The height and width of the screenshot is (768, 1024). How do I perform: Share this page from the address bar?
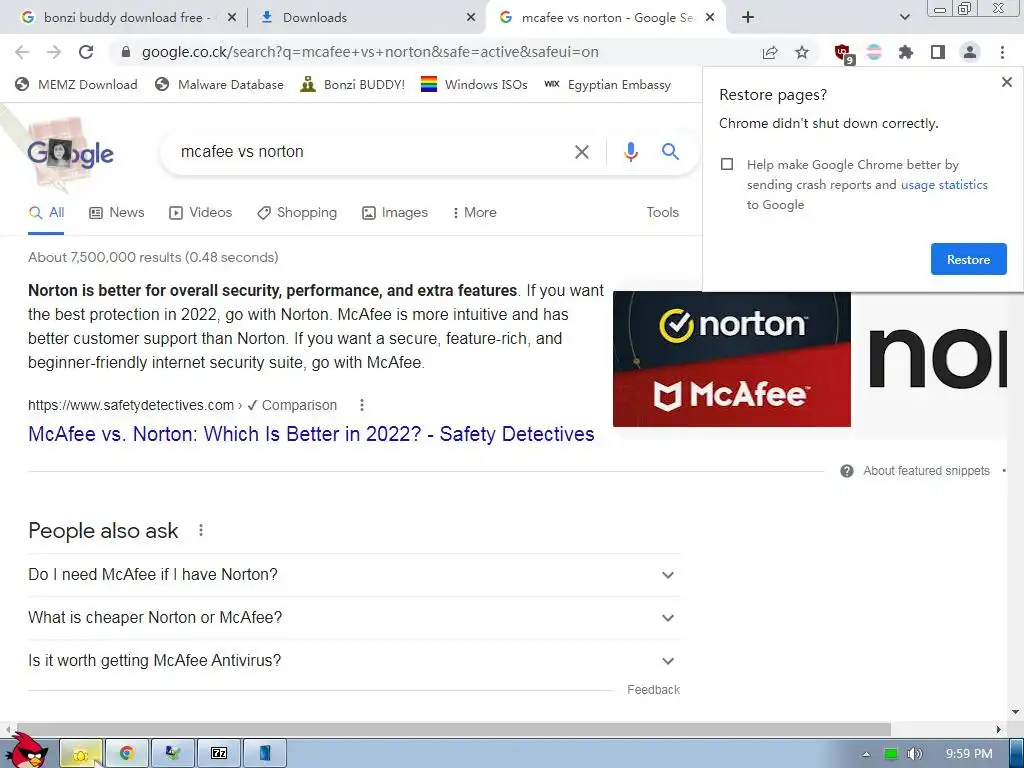click(x=770, y=52)
